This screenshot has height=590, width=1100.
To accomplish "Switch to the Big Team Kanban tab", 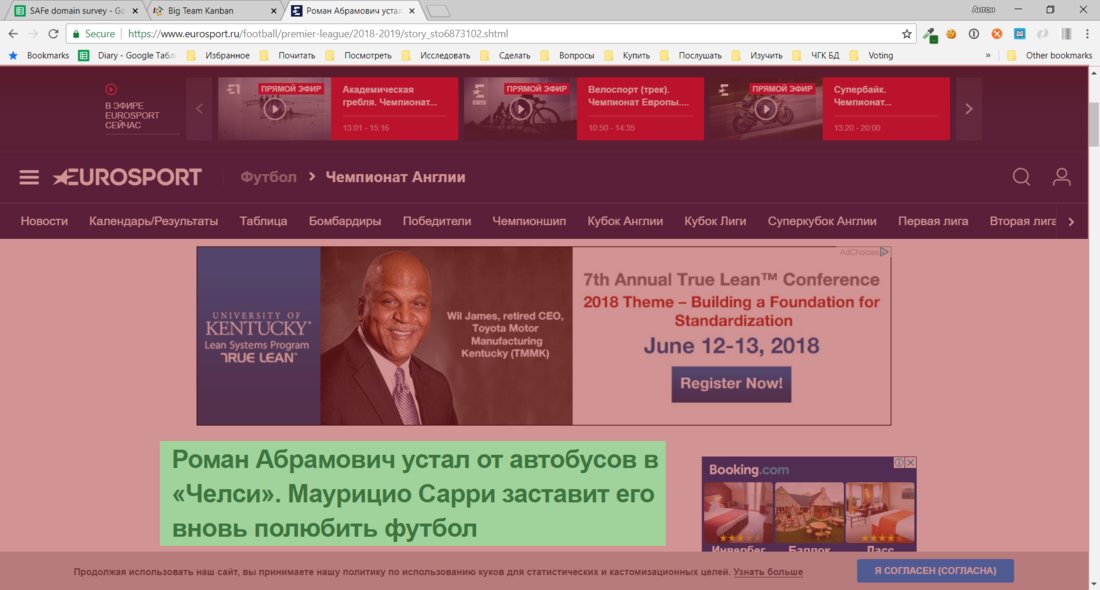I will tap(214, 11).
